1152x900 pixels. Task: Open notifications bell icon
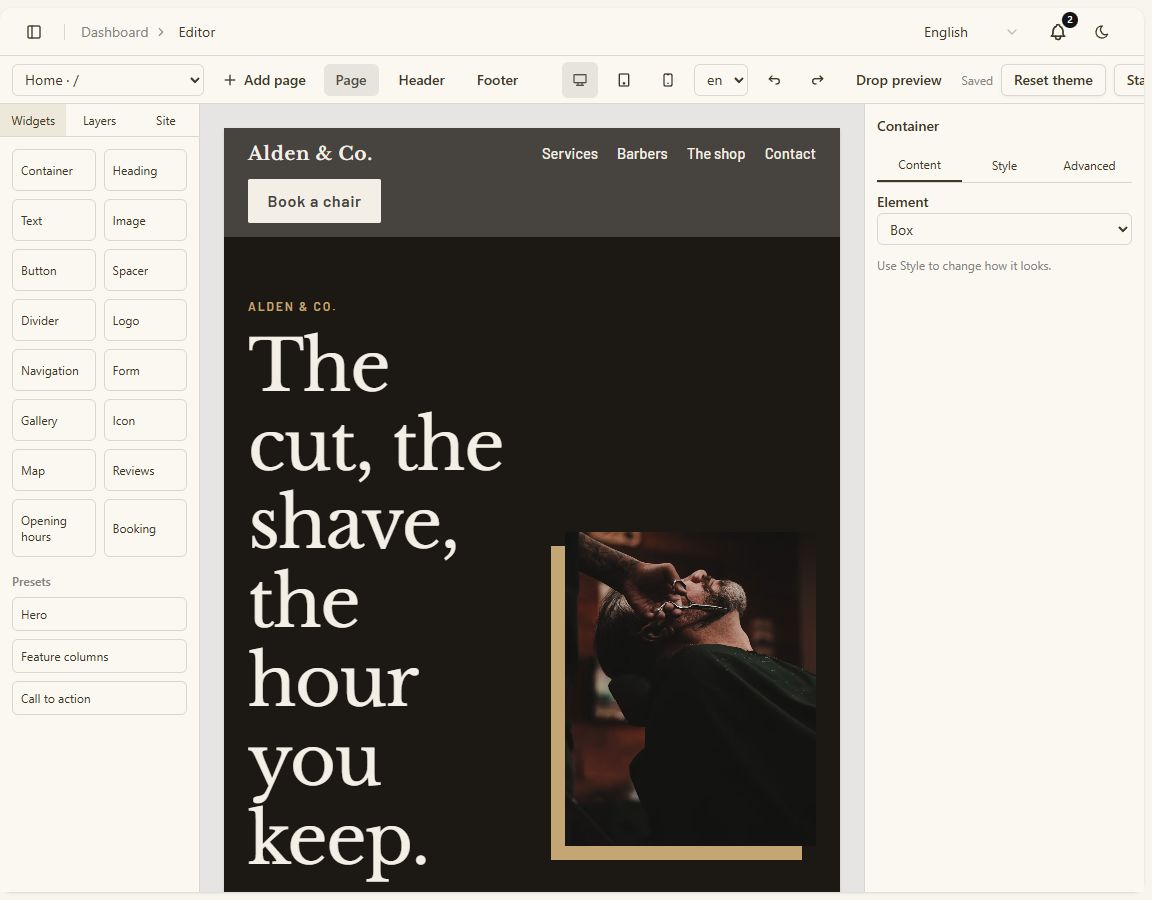1057,32
